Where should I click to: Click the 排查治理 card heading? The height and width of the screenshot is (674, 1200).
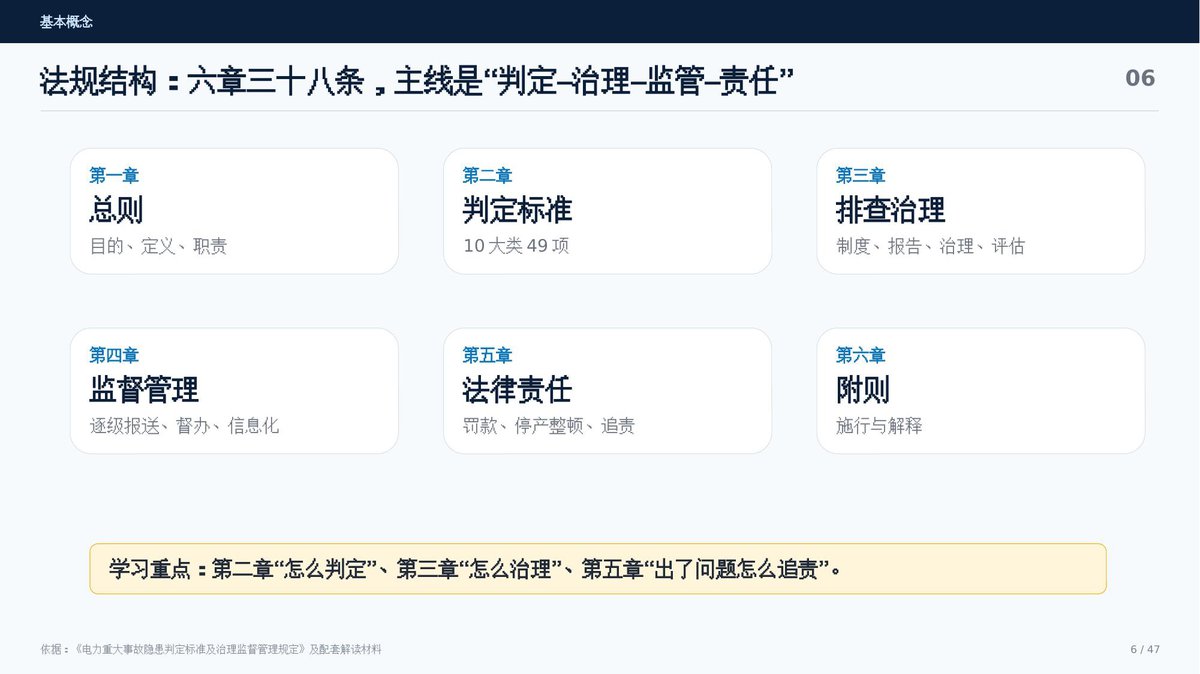point(890,210)
